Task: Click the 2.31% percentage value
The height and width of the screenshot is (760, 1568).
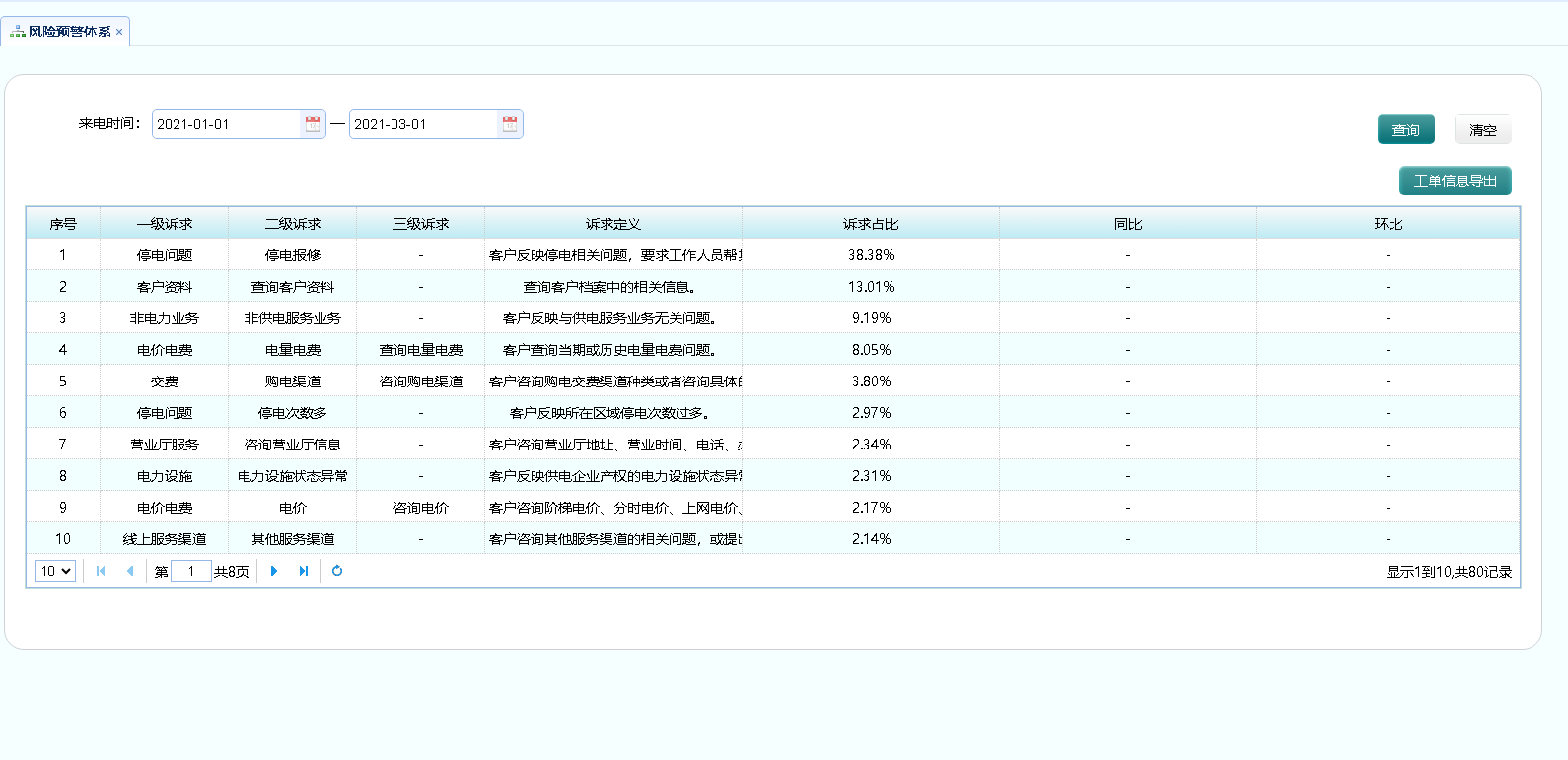Action: (872, 476)
